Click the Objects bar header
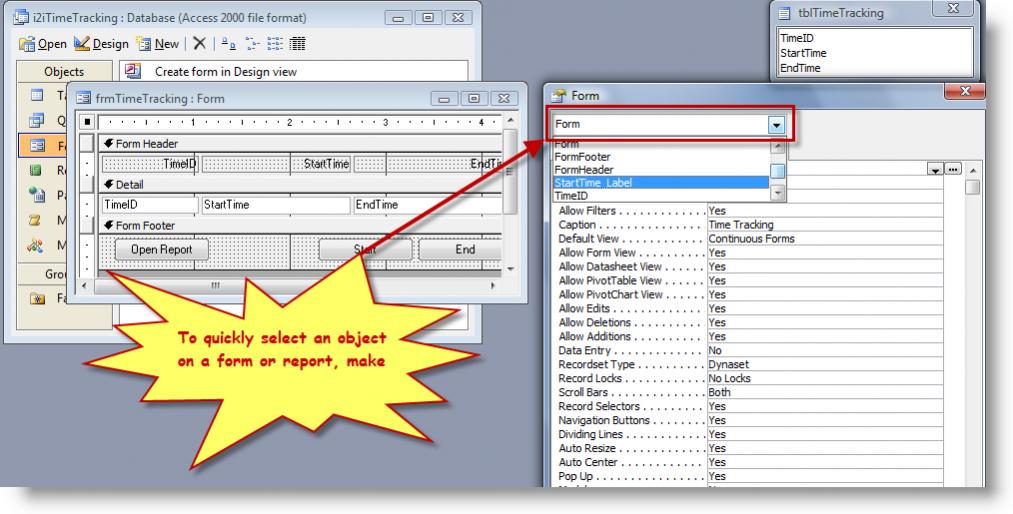Image resolution: width=1013 pixels, height=514 pixels. click(64, 72)
